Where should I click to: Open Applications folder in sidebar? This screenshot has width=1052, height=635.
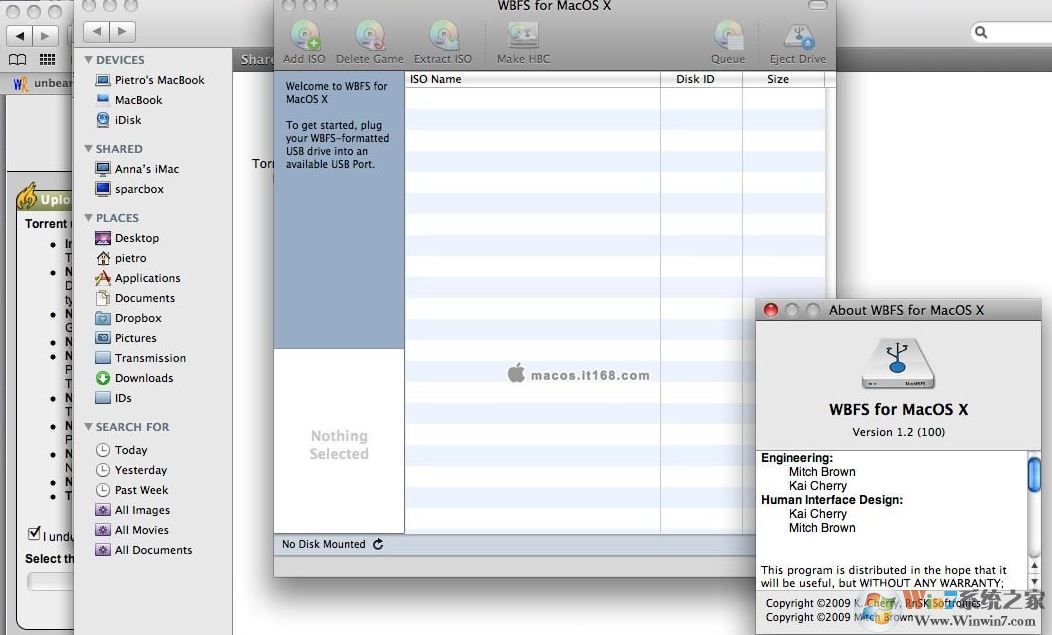click(138, 278)
